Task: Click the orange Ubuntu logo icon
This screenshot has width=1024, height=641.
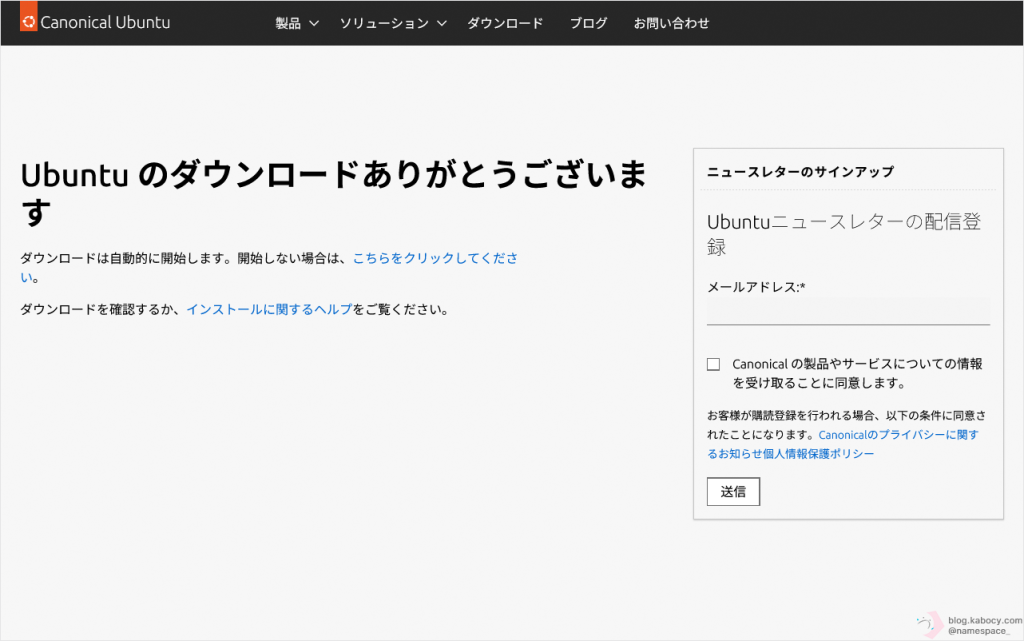Action: coord(27,22)
